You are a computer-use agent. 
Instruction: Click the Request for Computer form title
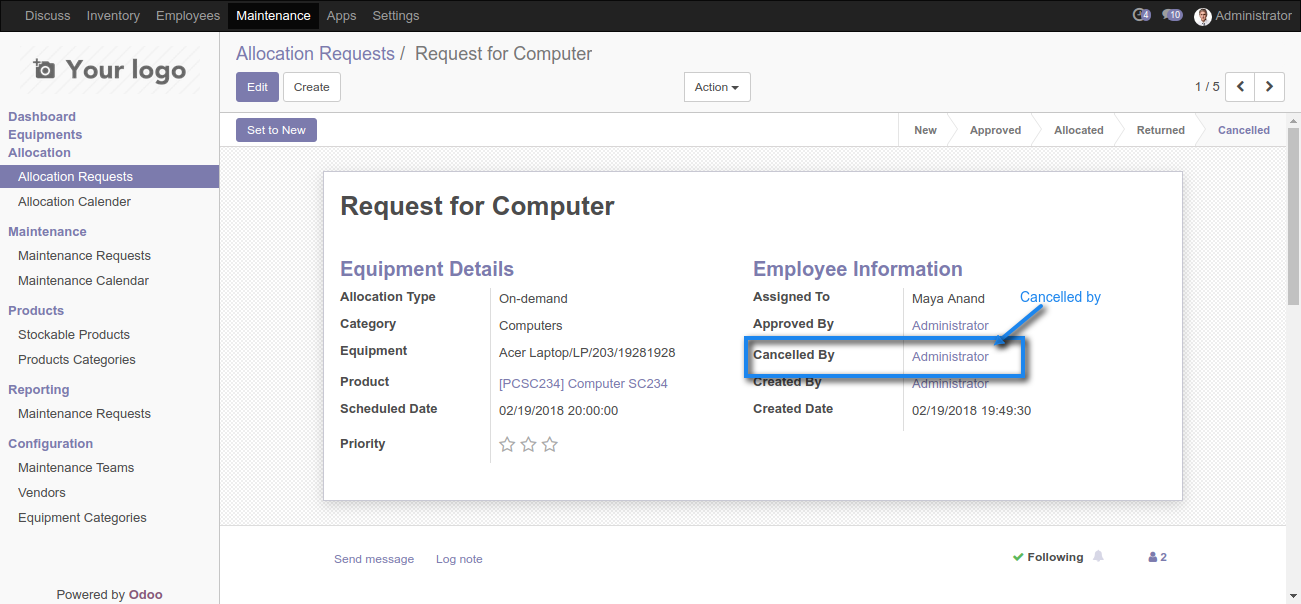(x=477, y=207)
